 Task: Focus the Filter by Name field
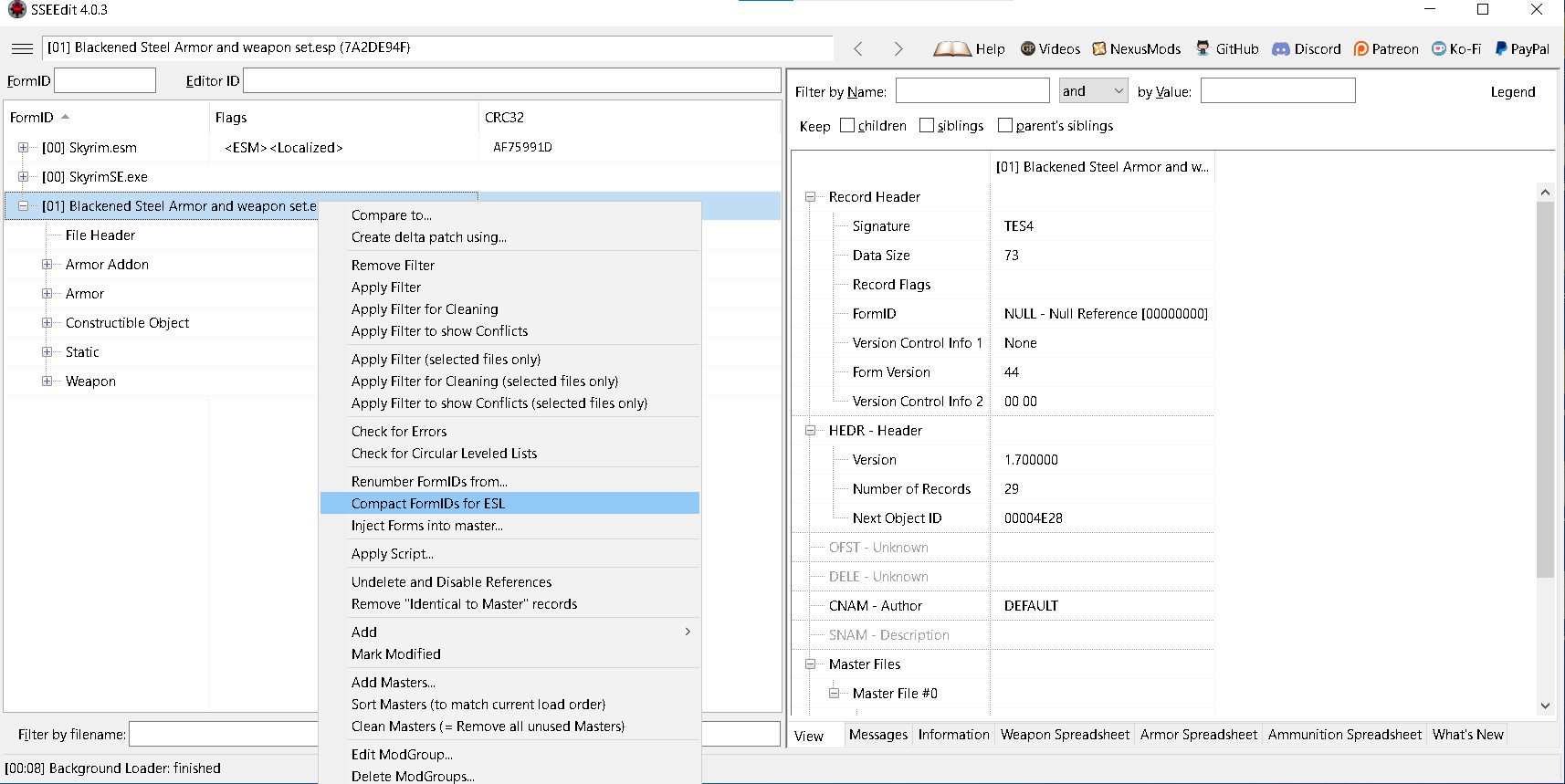tap(972, 90)
